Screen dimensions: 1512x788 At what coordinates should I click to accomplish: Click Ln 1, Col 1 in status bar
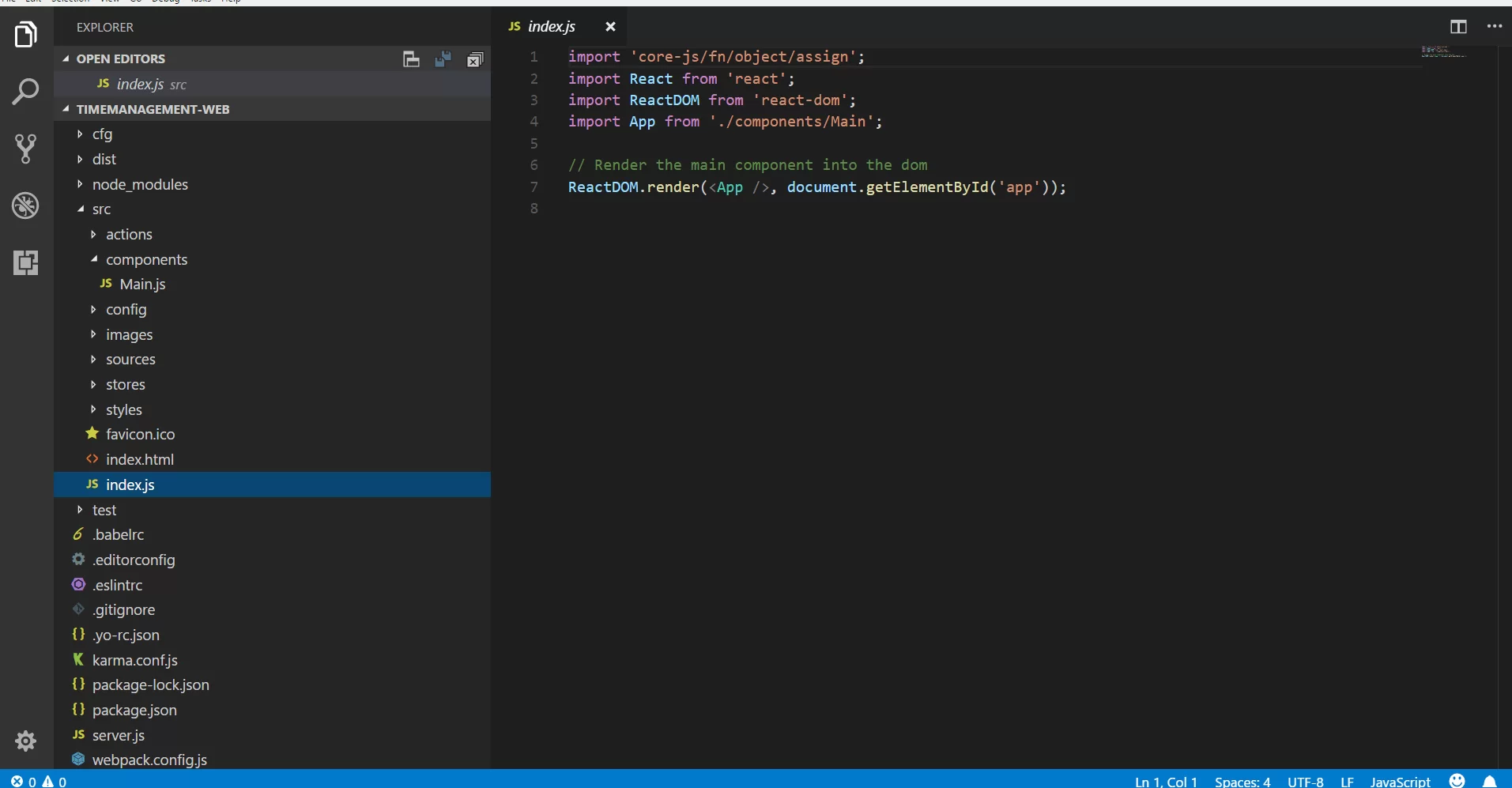pyautogui.click(x=1166, y=781)
